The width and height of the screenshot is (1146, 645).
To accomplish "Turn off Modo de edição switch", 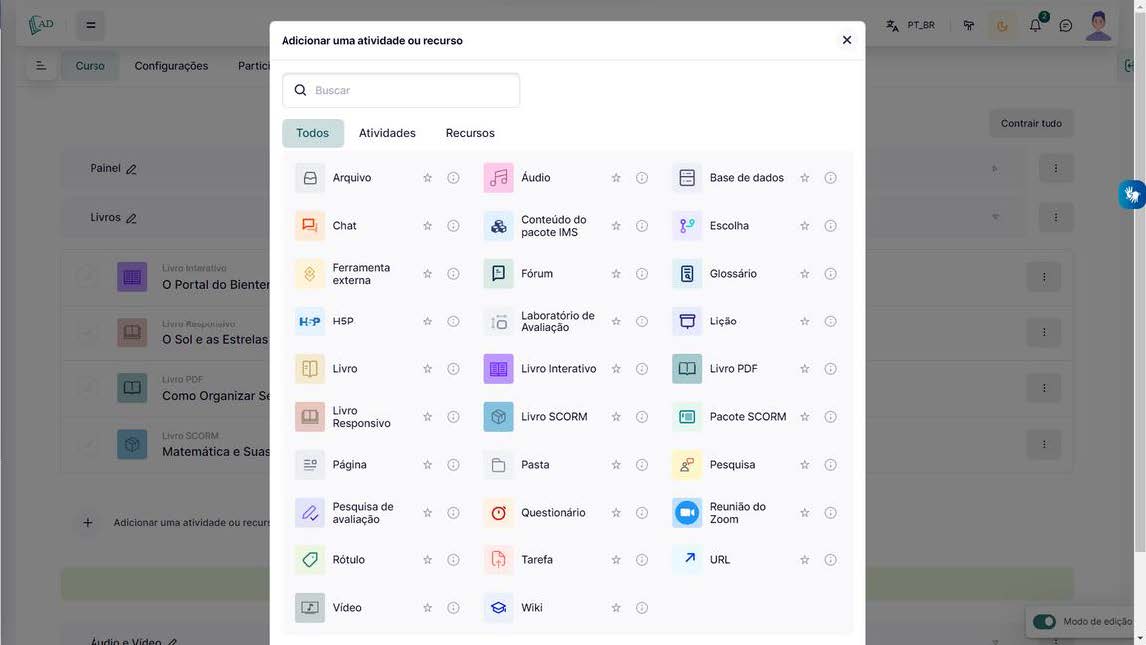I will [x=1043, y=622].
